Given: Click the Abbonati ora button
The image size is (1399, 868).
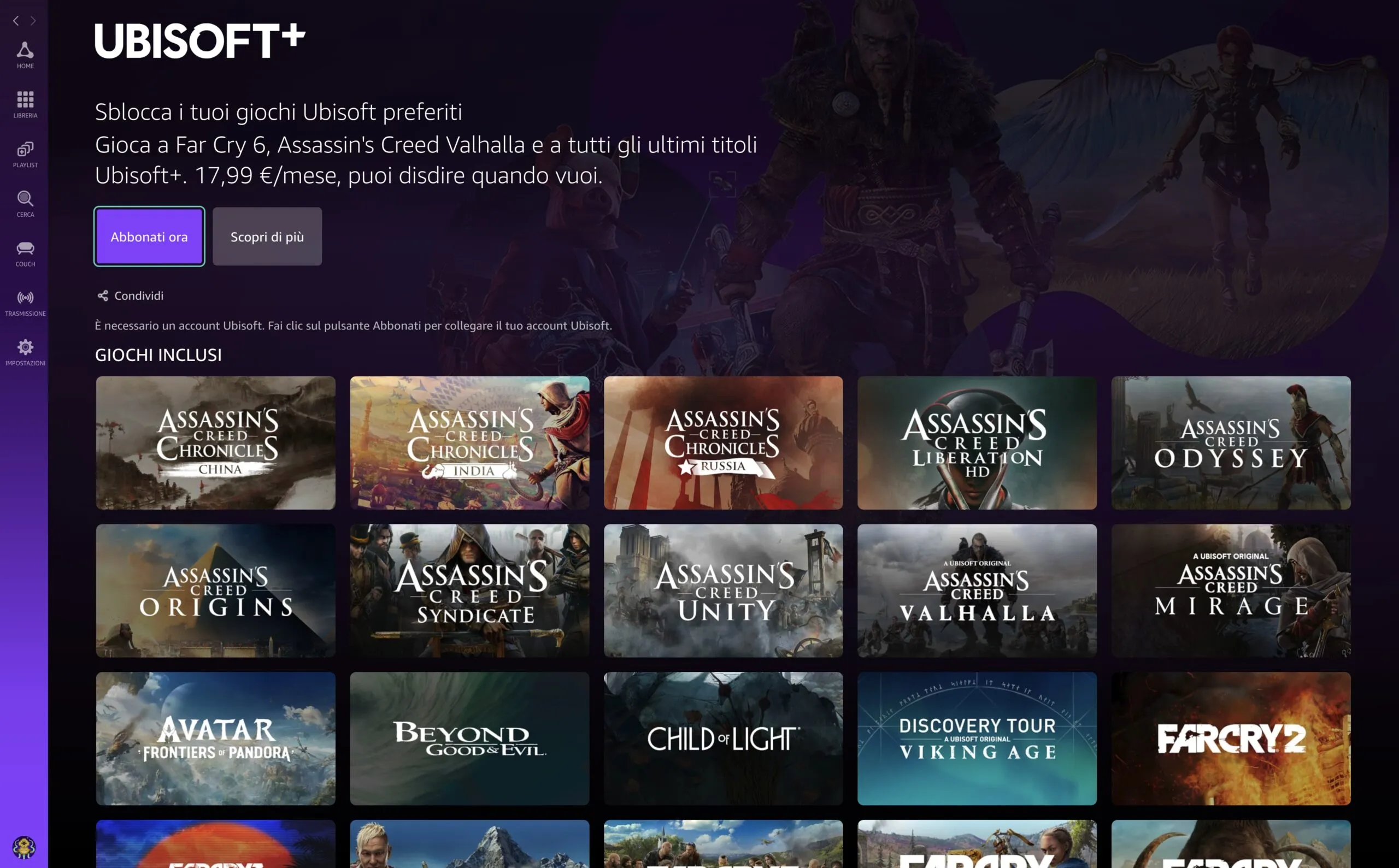Looking at the screenshot, I should (149, 236).
